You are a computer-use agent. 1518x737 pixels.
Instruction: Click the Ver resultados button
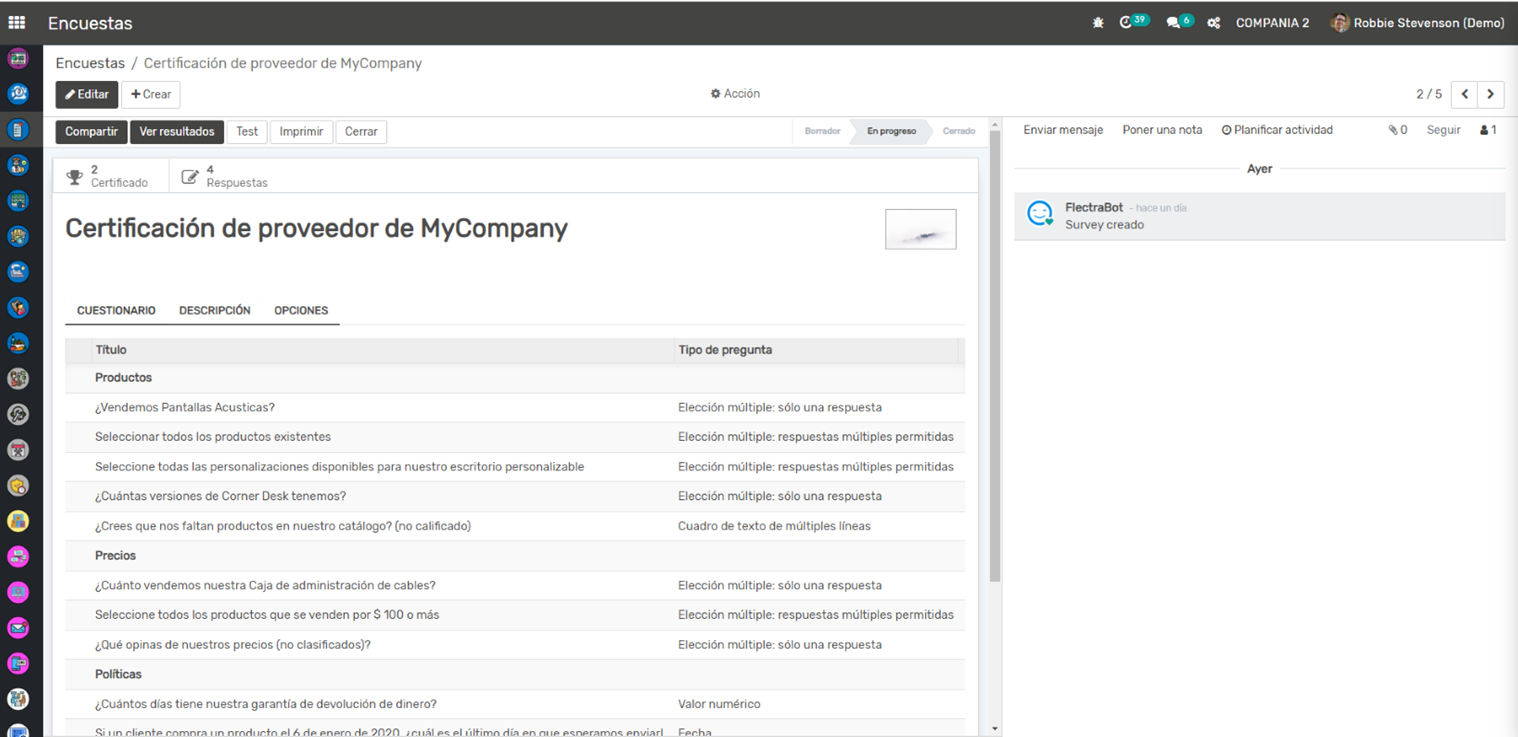pos(177,132)
